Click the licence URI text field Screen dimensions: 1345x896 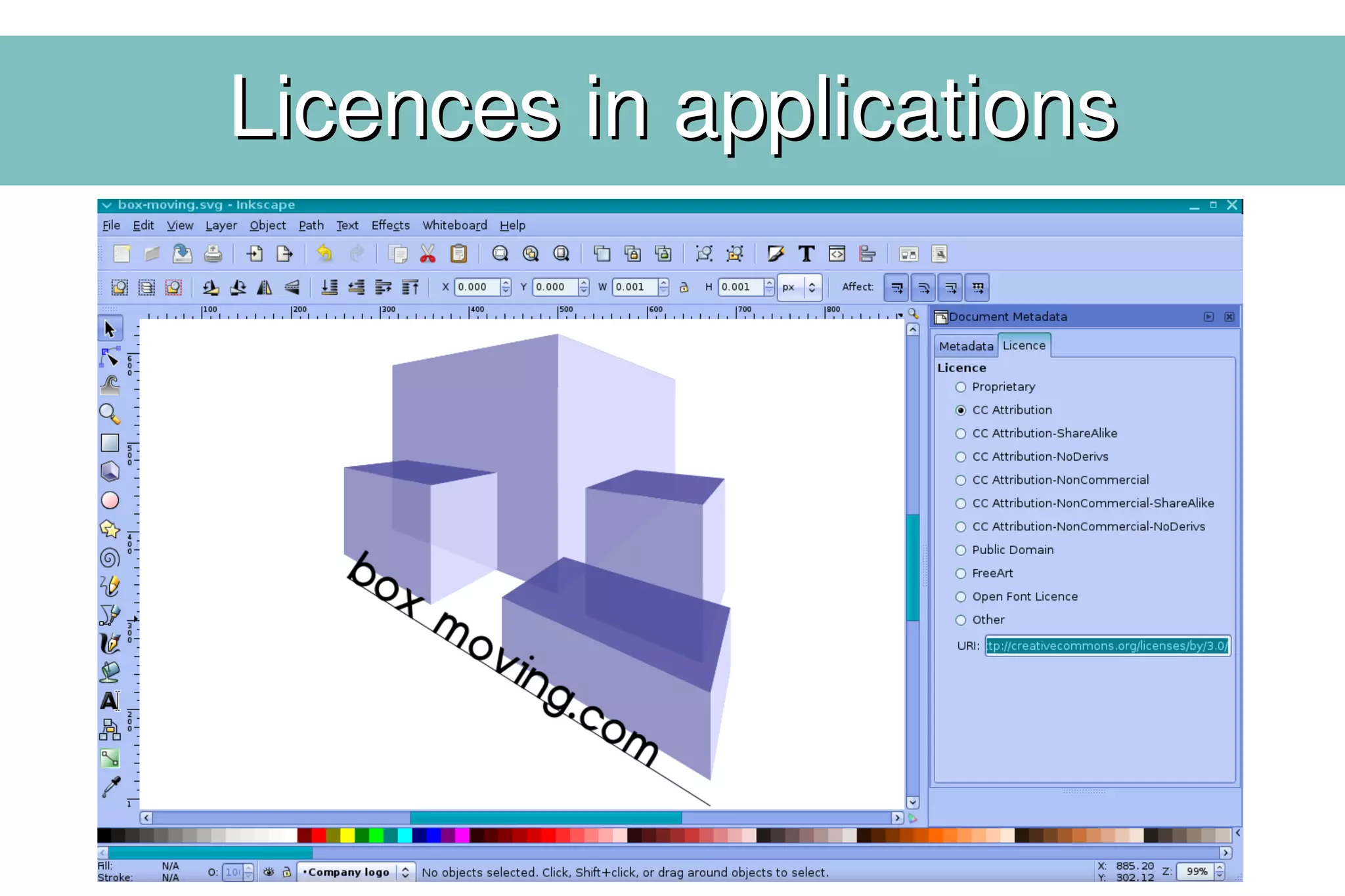(1107, 646)
